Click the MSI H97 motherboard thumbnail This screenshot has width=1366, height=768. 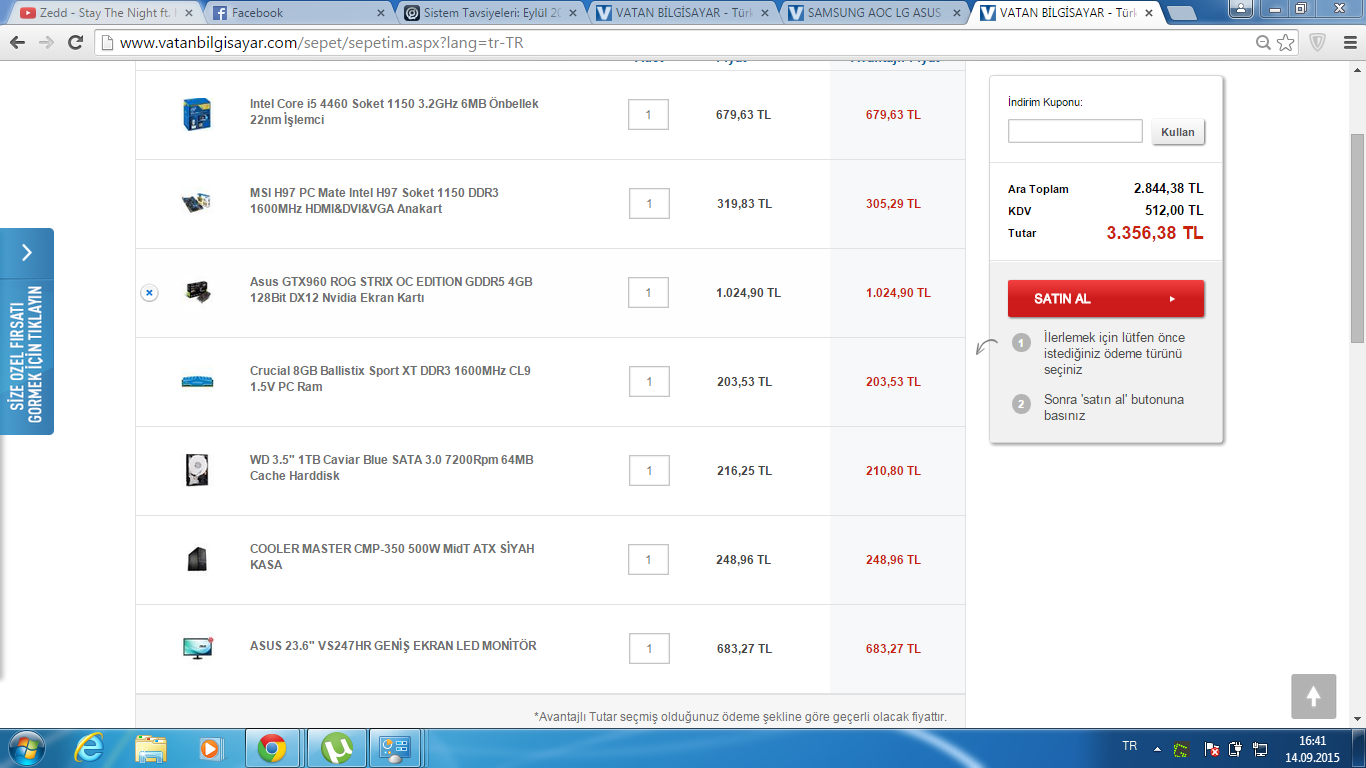pyautogui.click(x=197, y=203)
